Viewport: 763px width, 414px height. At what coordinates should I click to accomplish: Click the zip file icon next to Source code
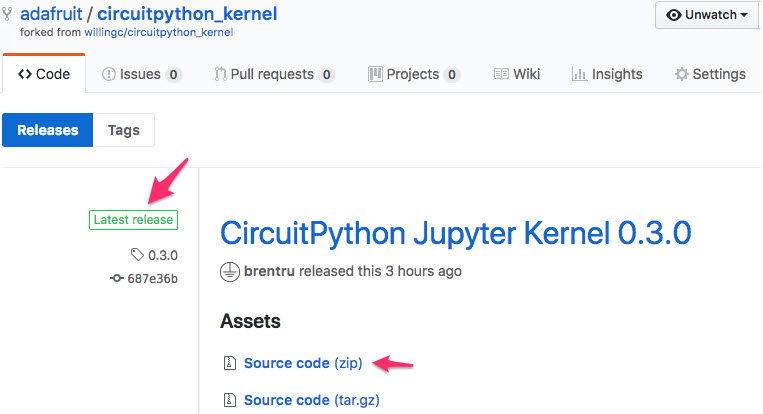tap(230, 363)
